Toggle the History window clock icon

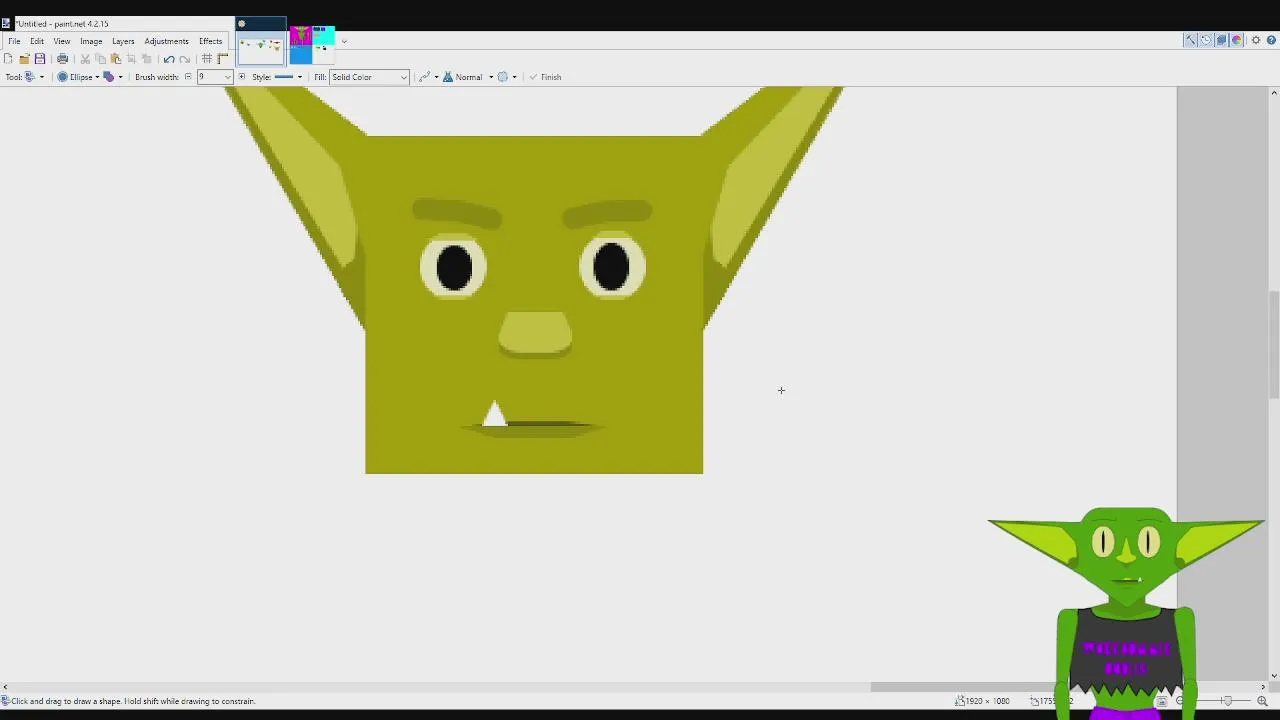tap(1206, 40)
